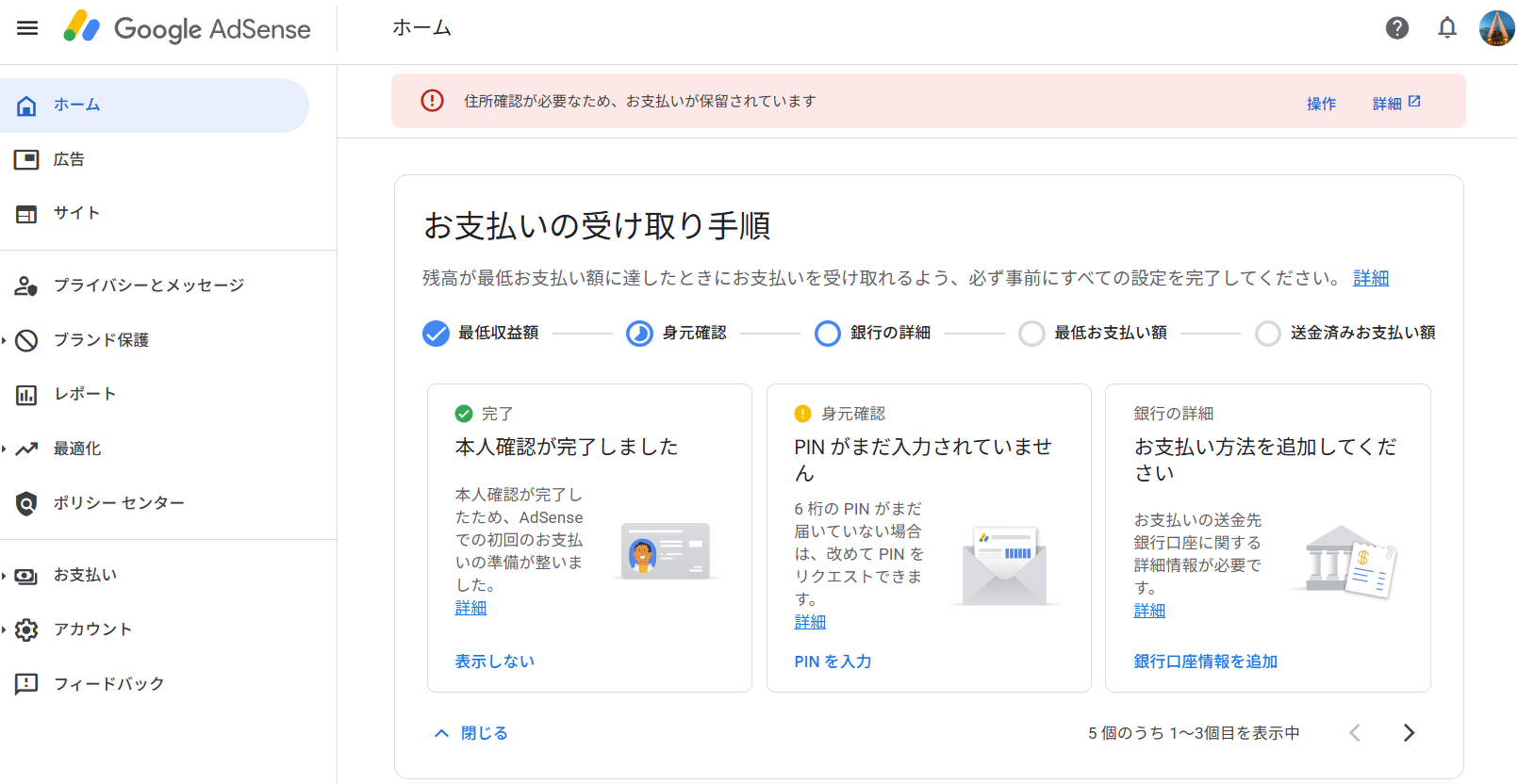Click the red alert warning icon
Viewport: 1518px width, 784px height.
[432, 101]
